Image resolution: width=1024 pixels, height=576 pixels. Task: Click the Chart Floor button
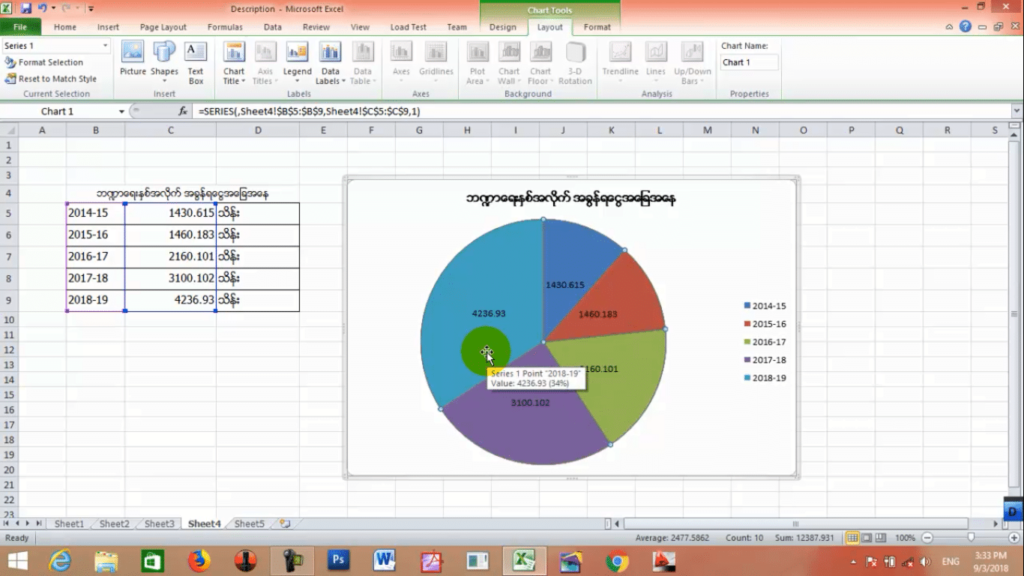tap(541, 63)
